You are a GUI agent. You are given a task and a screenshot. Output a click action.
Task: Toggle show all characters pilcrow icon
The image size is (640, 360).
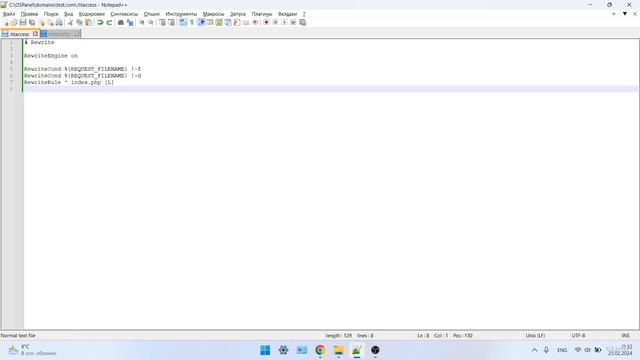click(x=192, y=22)
